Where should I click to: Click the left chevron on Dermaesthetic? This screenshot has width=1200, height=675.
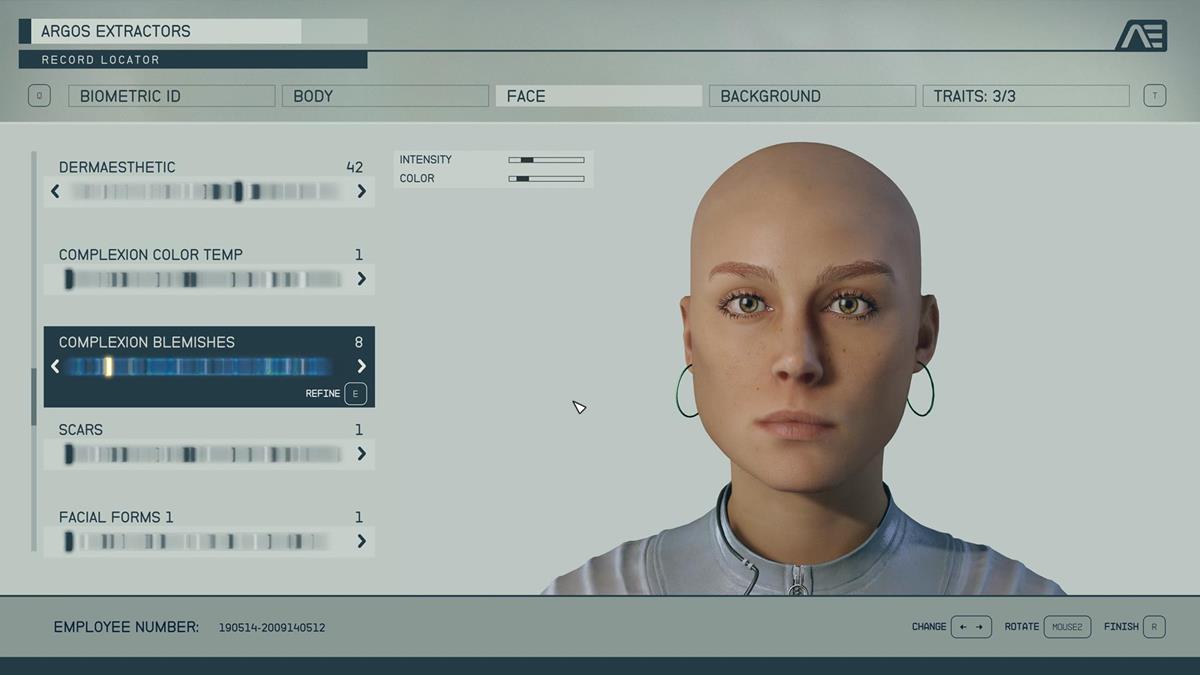56,191
